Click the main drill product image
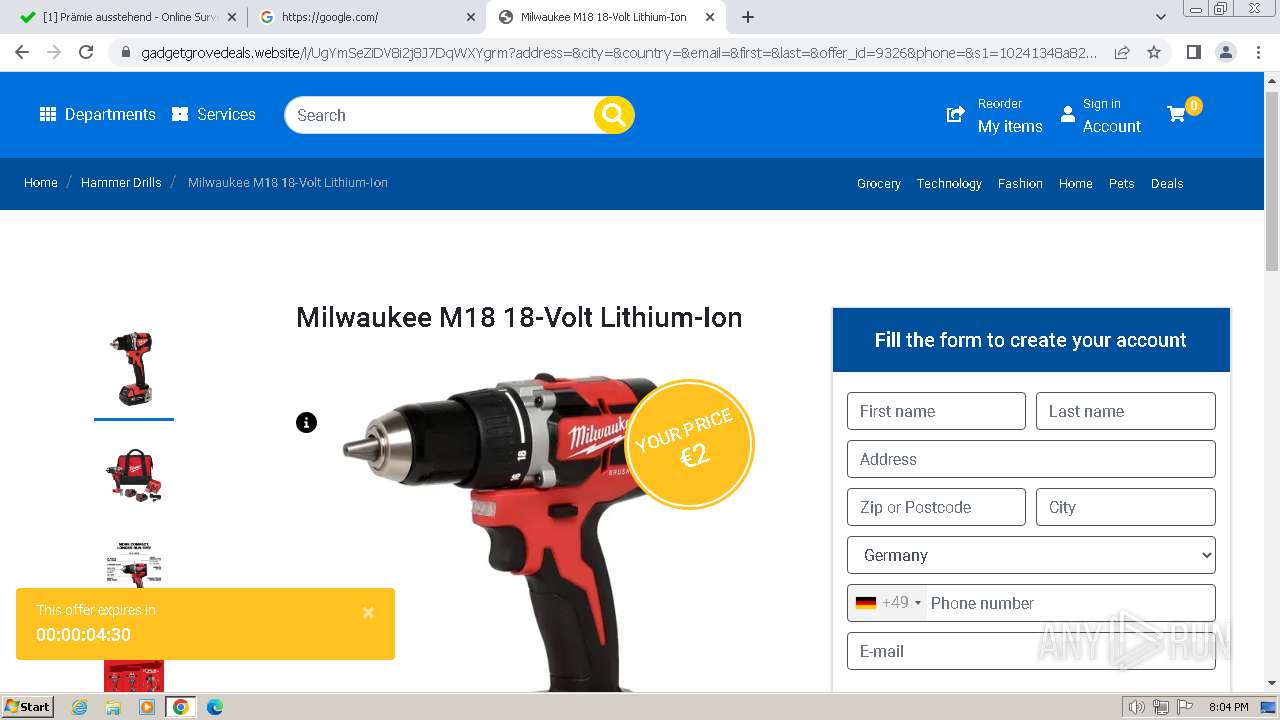 pos(520,530)
